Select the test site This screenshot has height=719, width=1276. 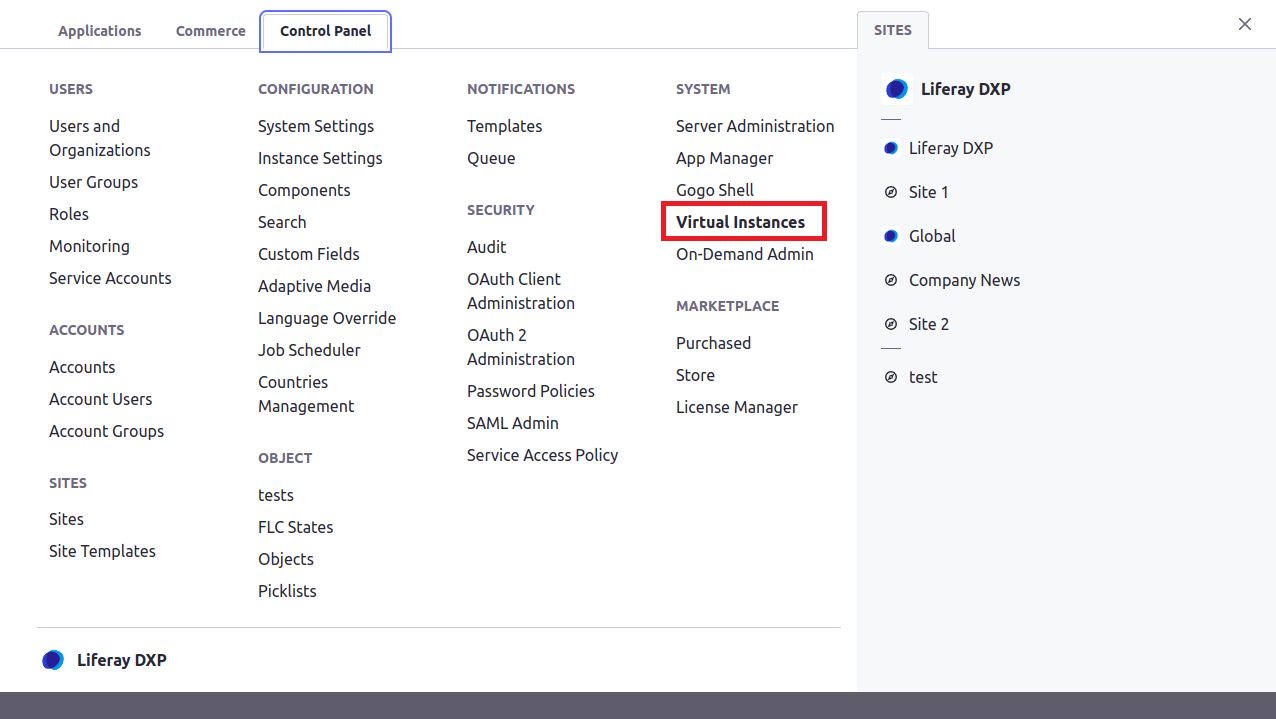click(x=923, y=377)
